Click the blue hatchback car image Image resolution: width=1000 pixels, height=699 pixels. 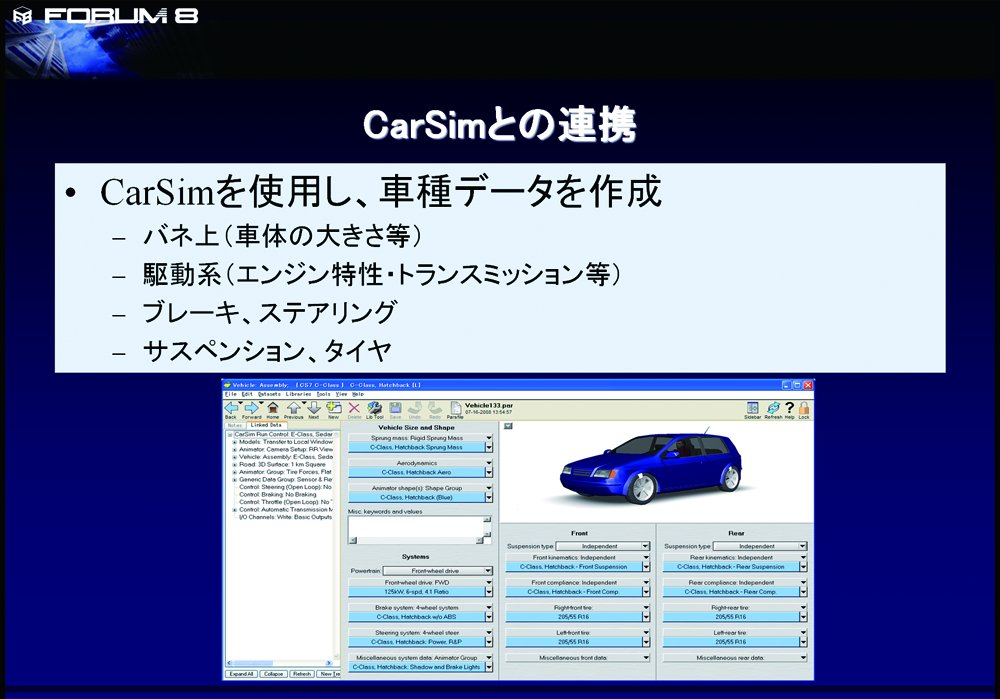point(651,467)
